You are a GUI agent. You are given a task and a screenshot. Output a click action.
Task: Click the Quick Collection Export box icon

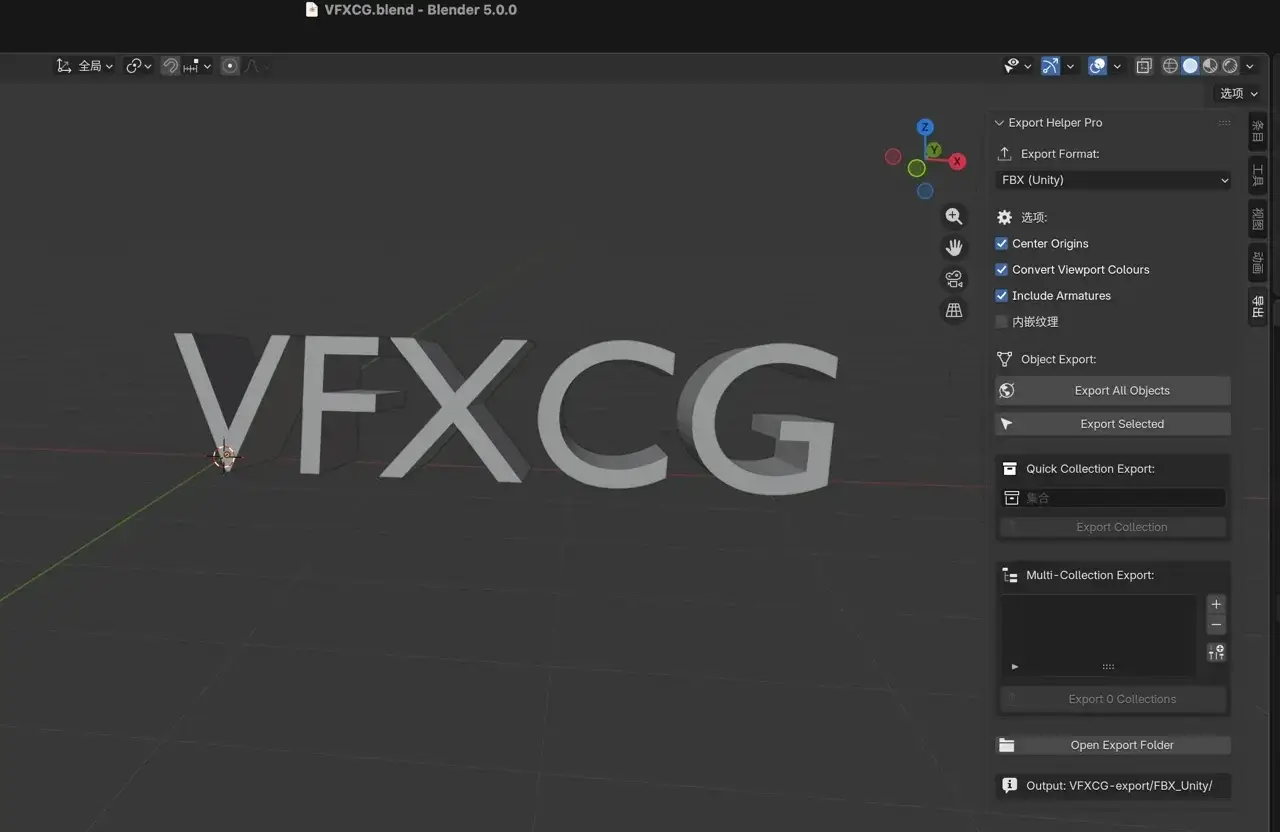pos(1010,468)
